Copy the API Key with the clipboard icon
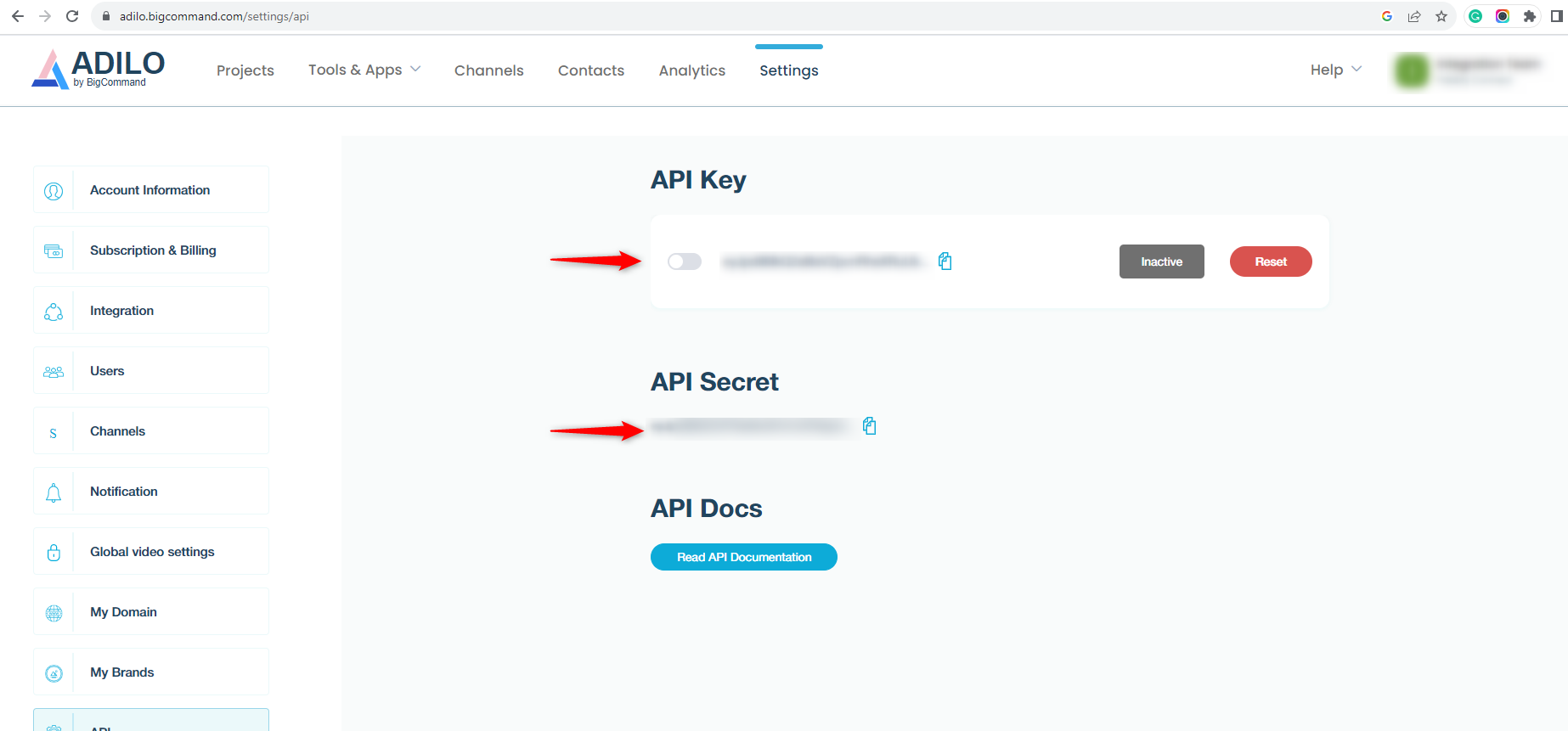This screenshot has height=731, width=1568. coord(945,261)
